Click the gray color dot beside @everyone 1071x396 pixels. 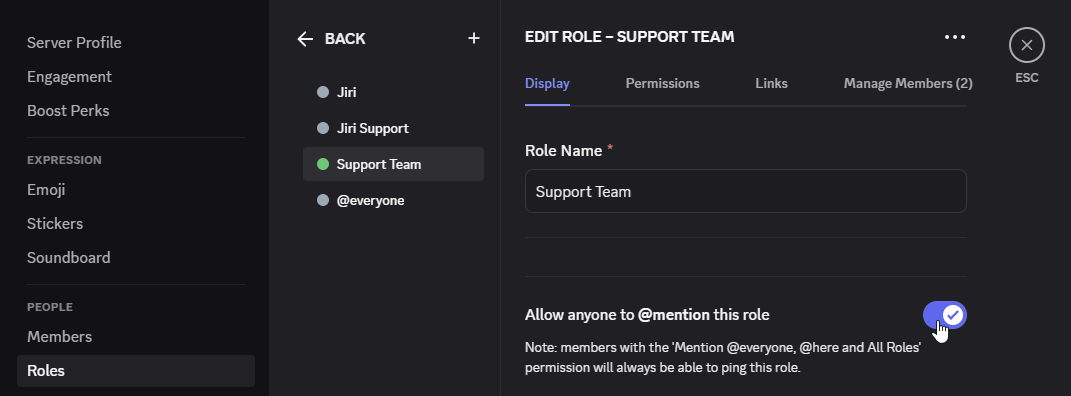point(323,200)
